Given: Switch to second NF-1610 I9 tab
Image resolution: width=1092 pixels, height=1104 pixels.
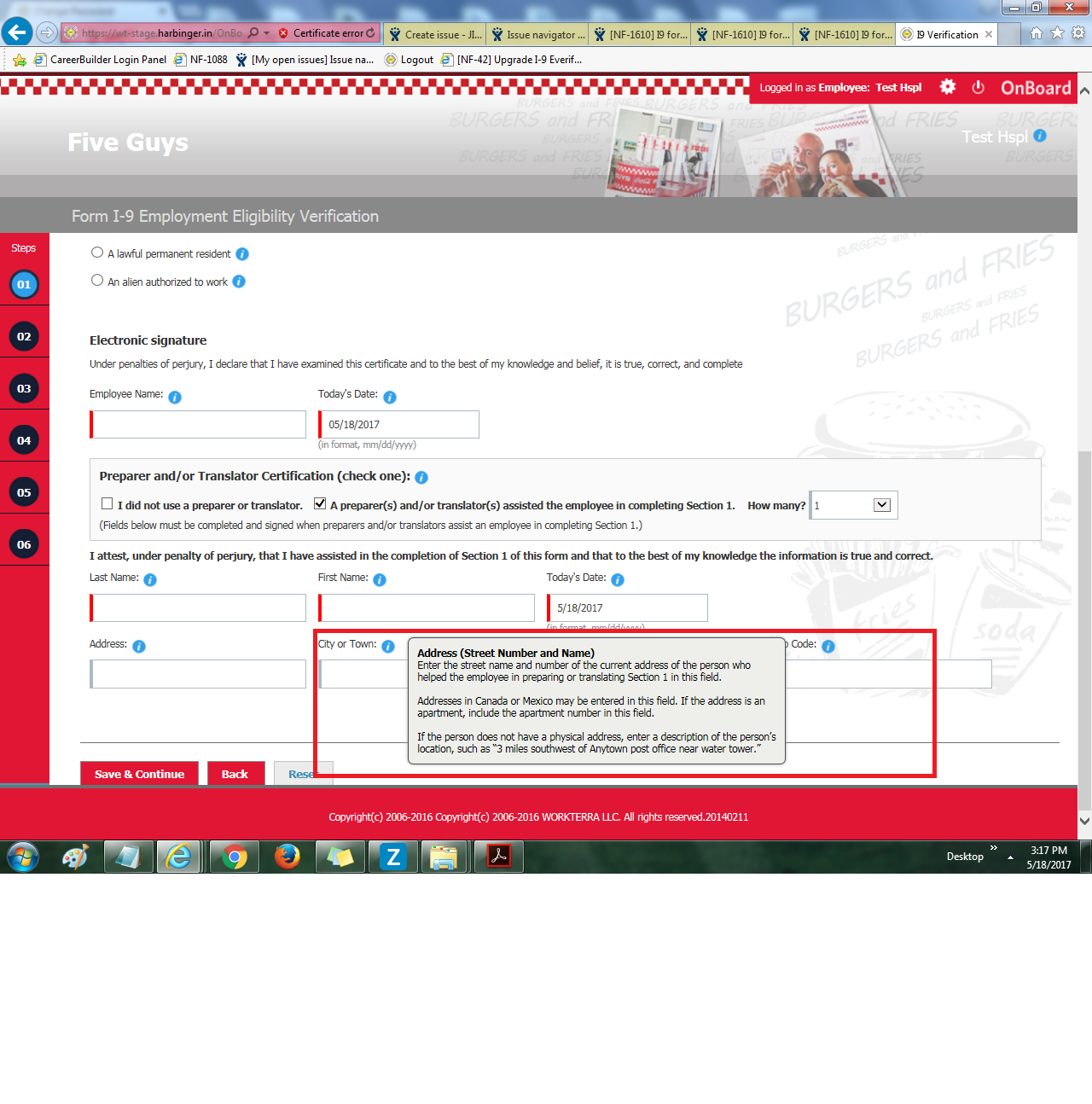Looking at the screenshot, I should tap(742, 34).
